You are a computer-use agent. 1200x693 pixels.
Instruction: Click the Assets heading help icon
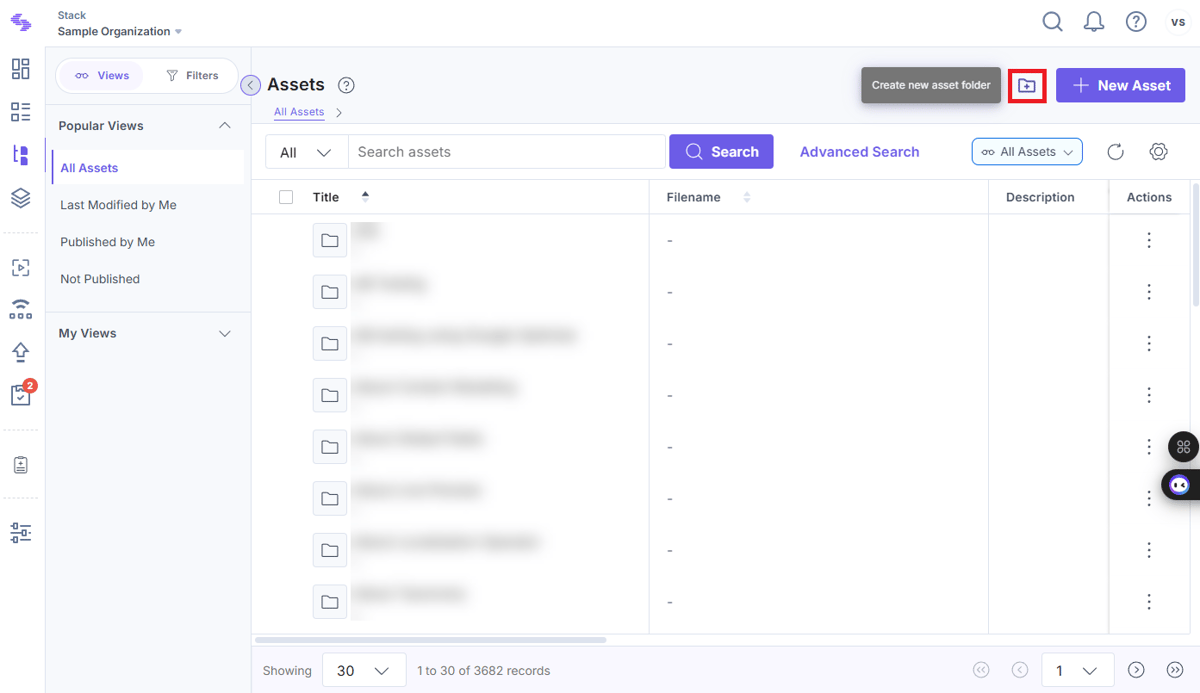tap(346, 85)
